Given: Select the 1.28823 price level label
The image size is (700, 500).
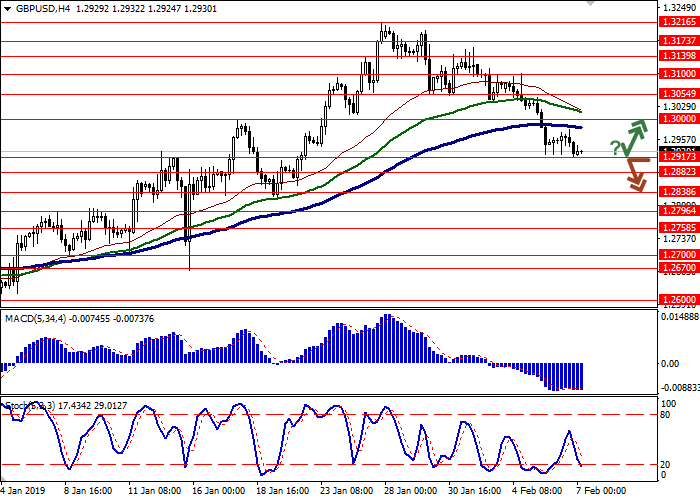Looking at the screenshot, I should point(678,172).
